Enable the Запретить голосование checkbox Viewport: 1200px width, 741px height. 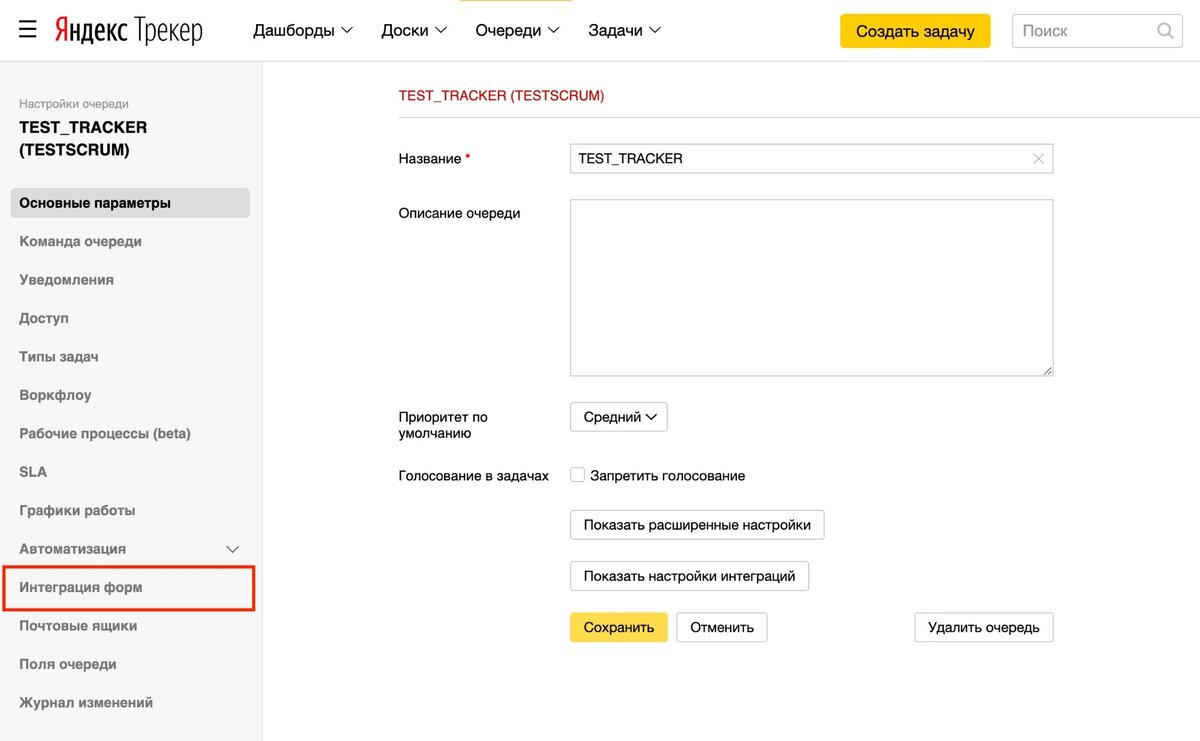pos(577,475)
